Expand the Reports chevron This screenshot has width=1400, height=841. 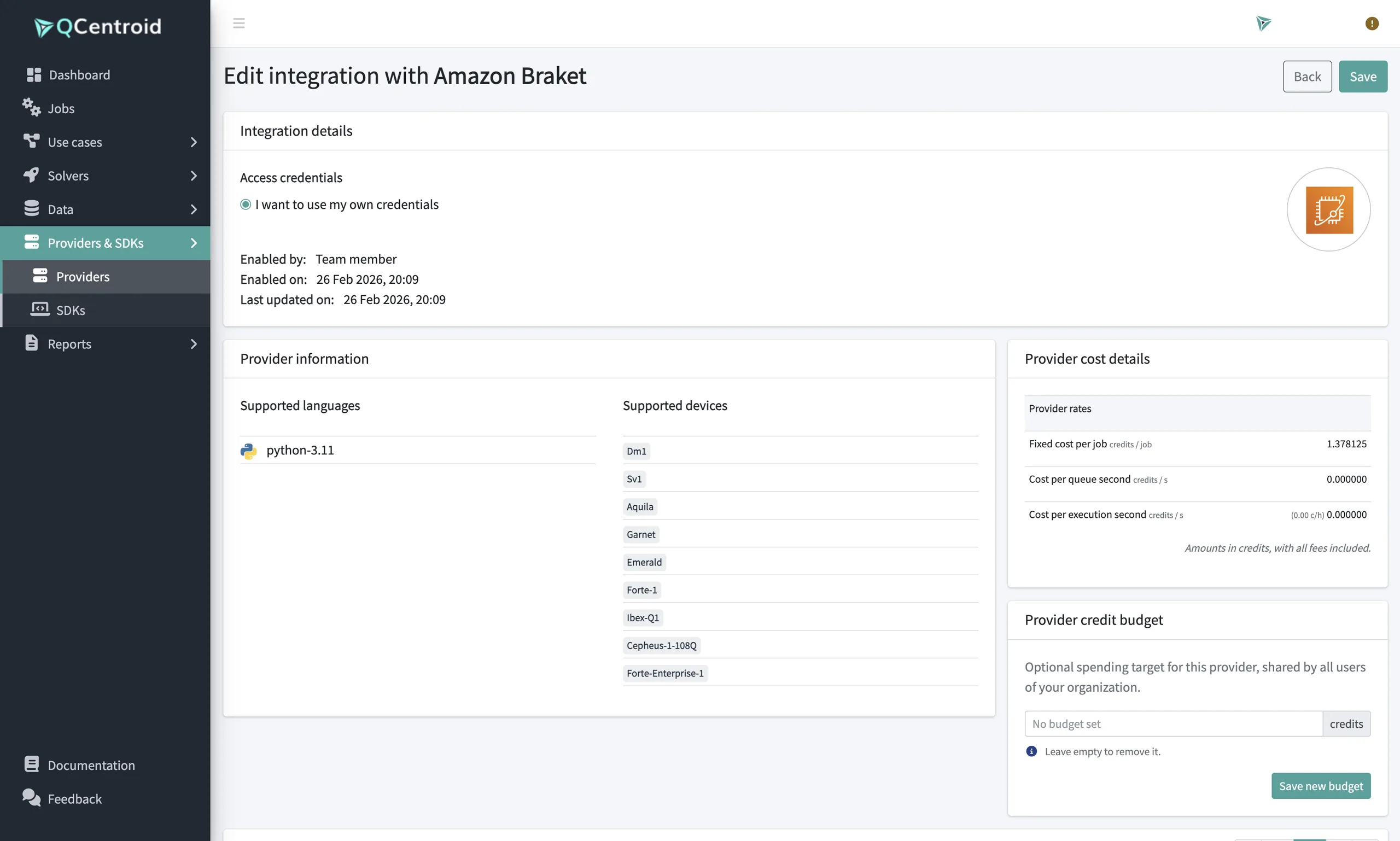(x=194, y=344)
